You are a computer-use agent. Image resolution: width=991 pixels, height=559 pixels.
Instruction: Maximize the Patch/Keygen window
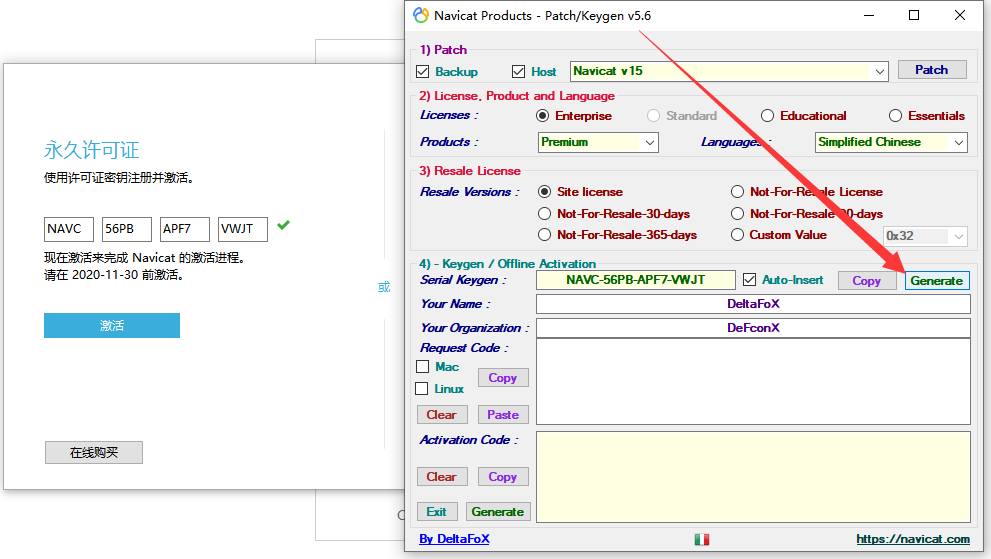(x=914, y=15)
